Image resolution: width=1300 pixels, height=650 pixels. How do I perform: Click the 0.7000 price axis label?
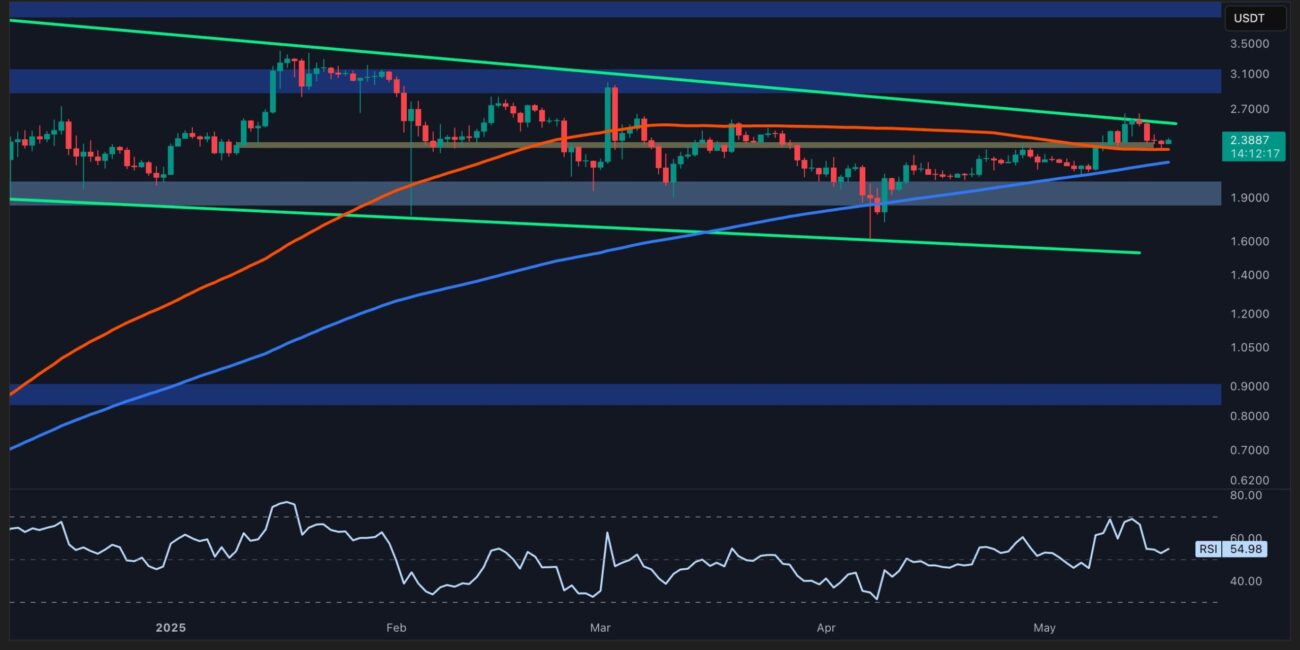[x=1251, y=450]
